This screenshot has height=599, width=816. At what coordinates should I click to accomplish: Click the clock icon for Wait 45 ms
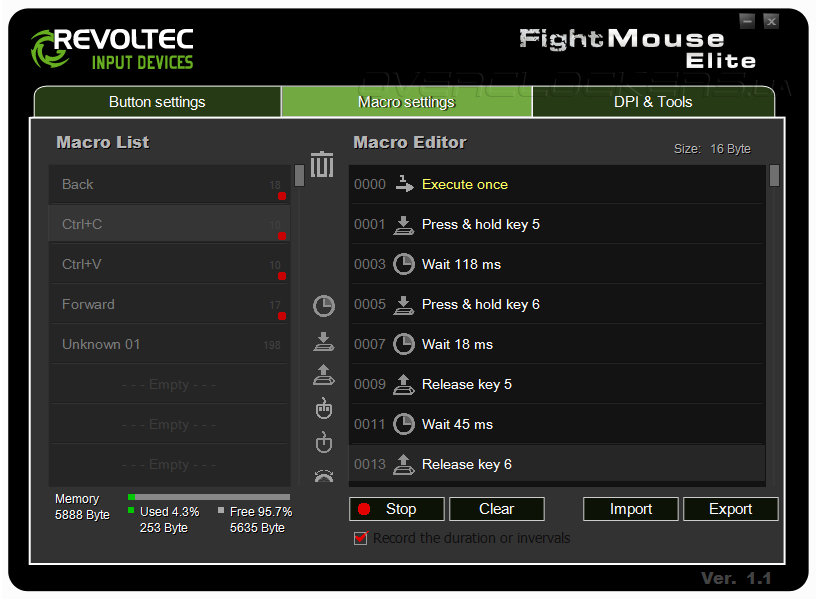pyautogui.click(x=403, y=424)
